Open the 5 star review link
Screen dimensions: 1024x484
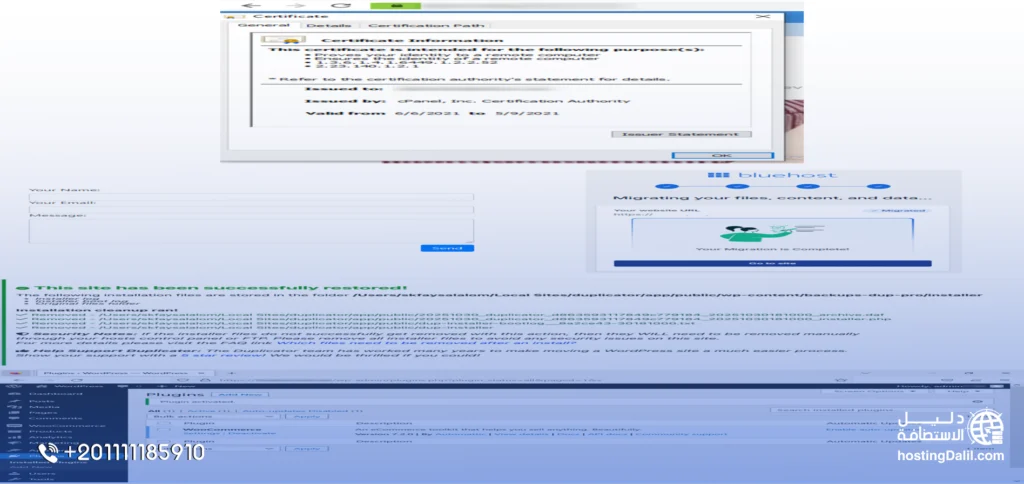223,354
